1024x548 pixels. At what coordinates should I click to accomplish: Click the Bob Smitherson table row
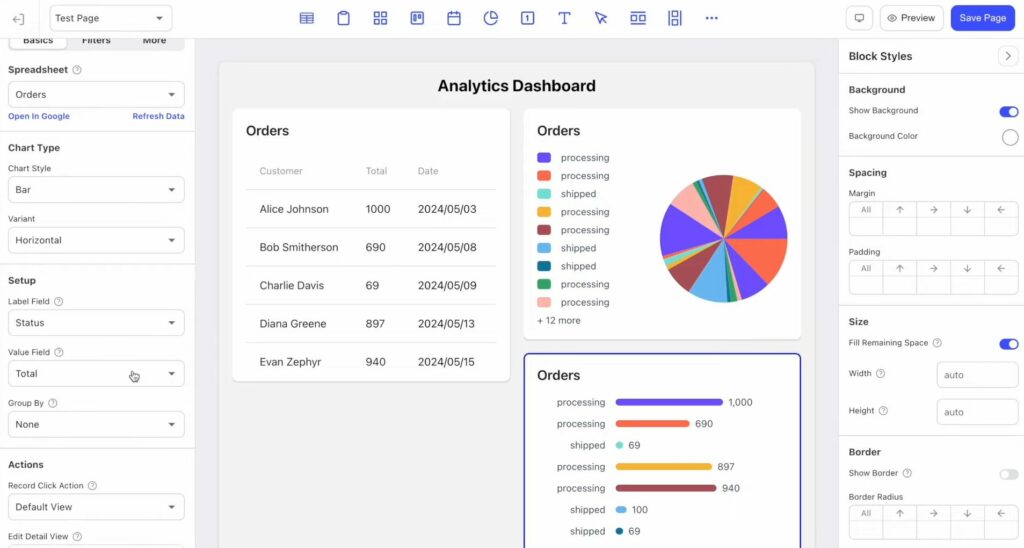(371, 248)
